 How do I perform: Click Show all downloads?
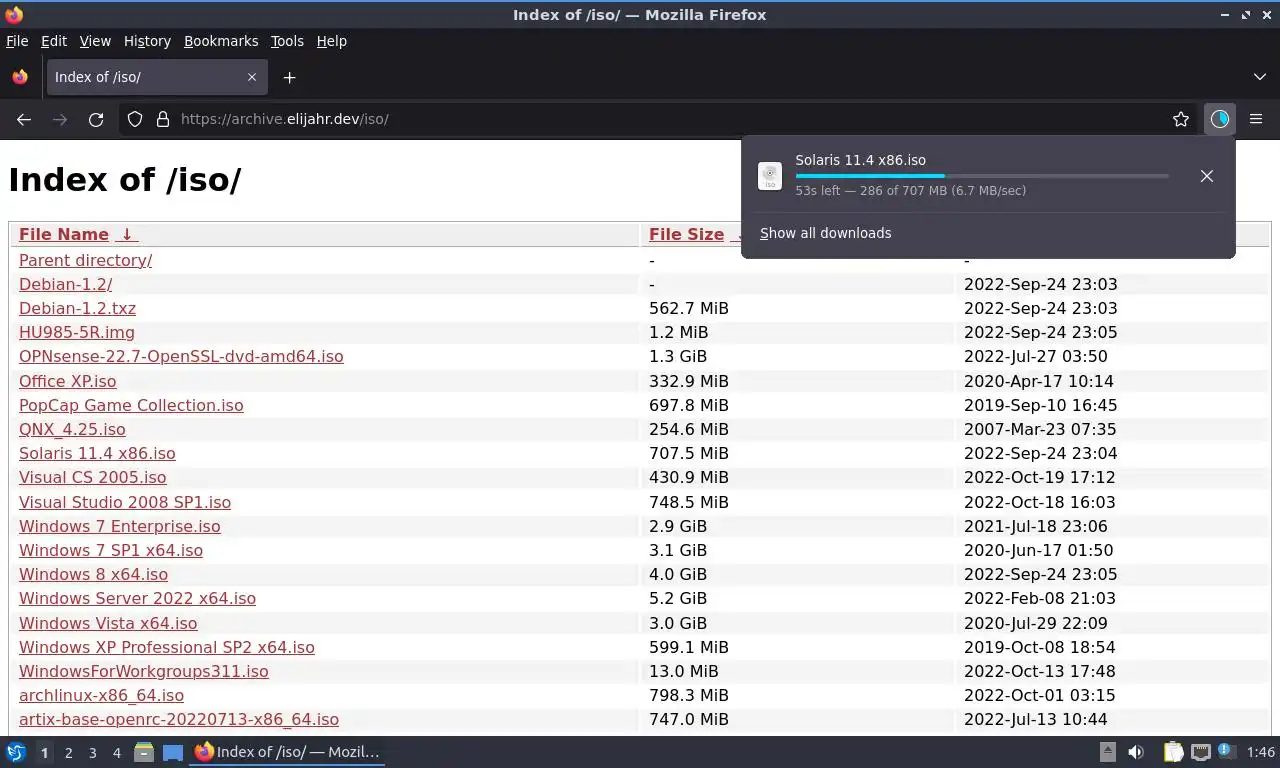(825, 233)
